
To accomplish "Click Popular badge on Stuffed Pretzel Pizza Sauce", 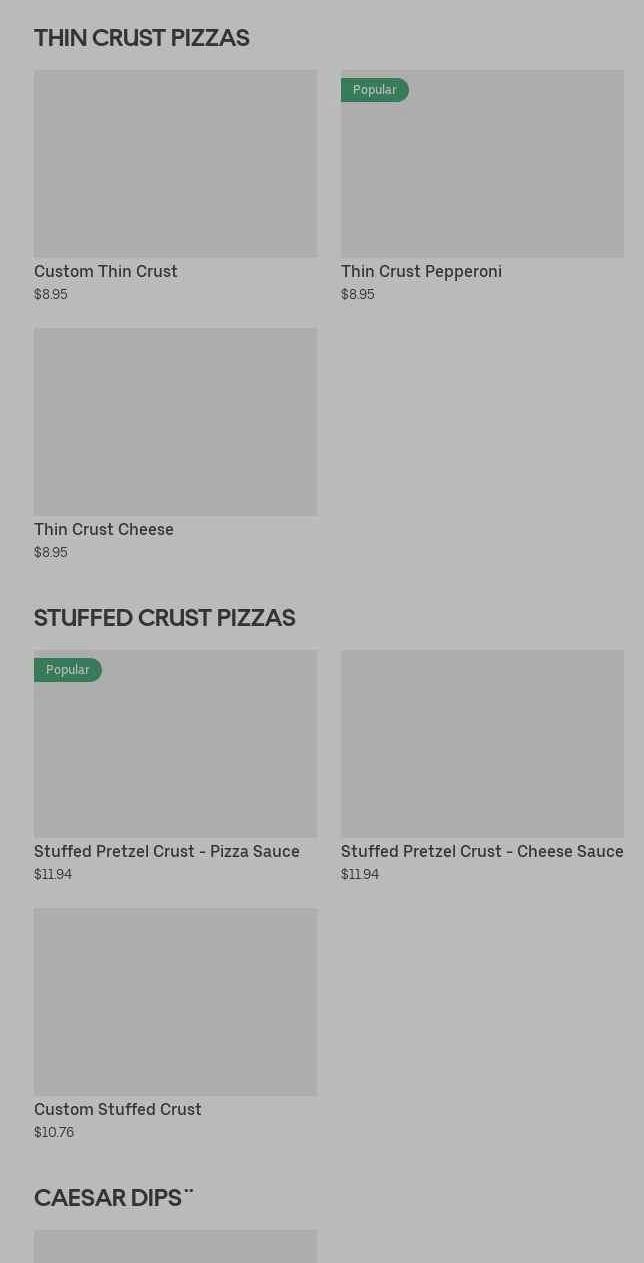I will click(68, 670).
